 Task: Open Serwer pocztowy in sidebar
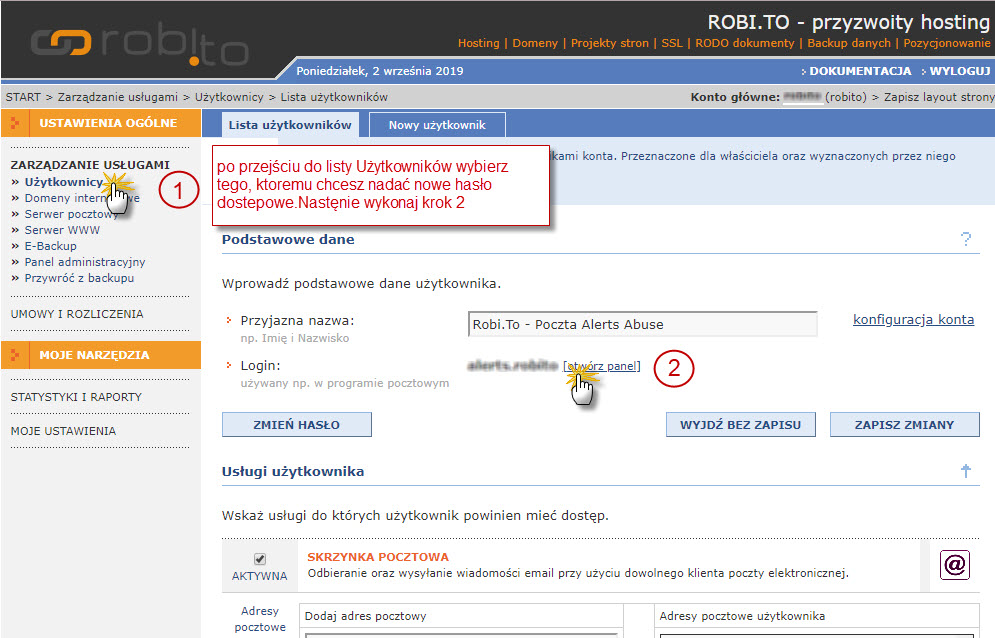tap(71, 214)
